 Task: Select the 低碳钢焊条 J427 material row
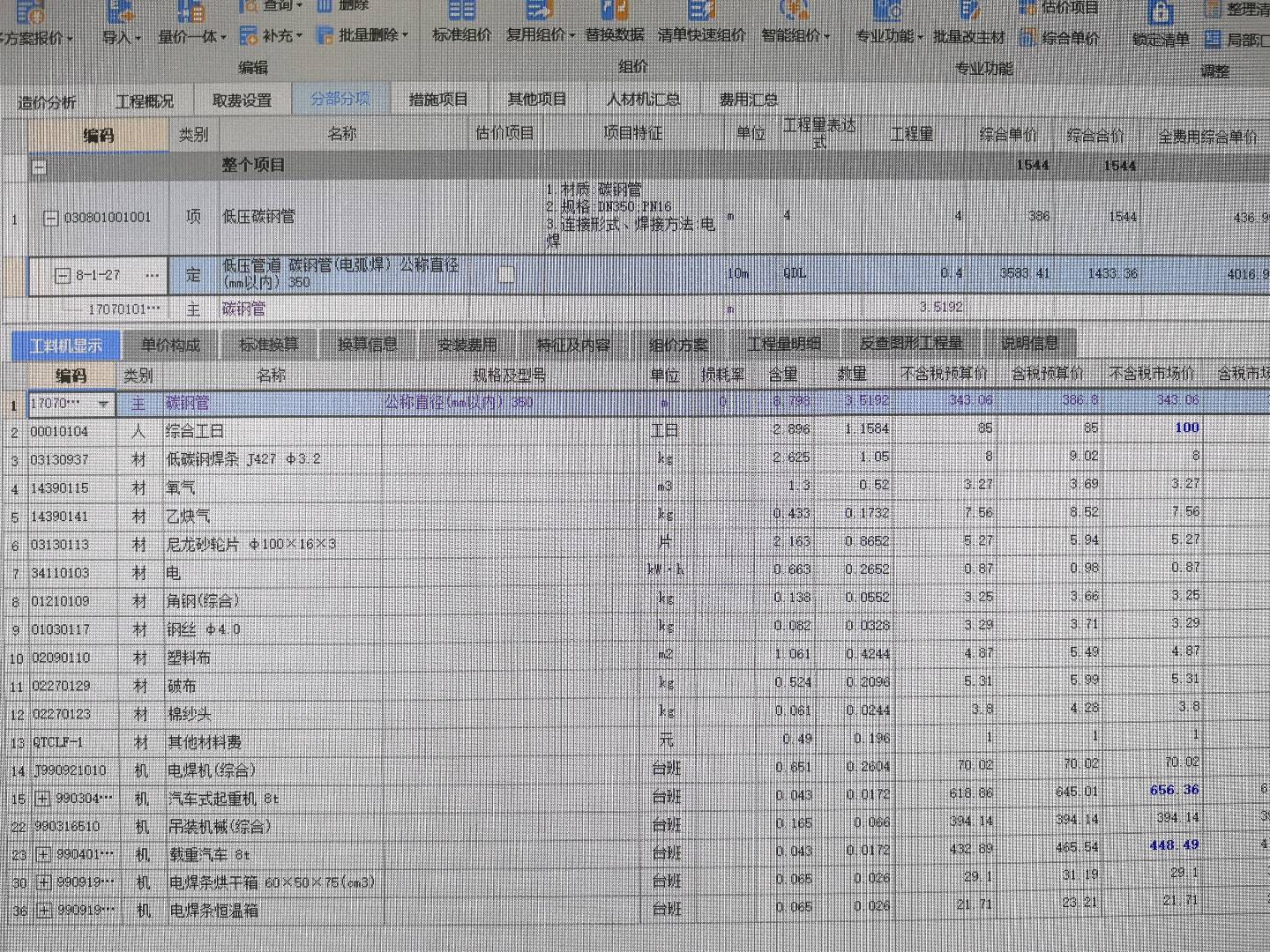[x=635, y=459]
